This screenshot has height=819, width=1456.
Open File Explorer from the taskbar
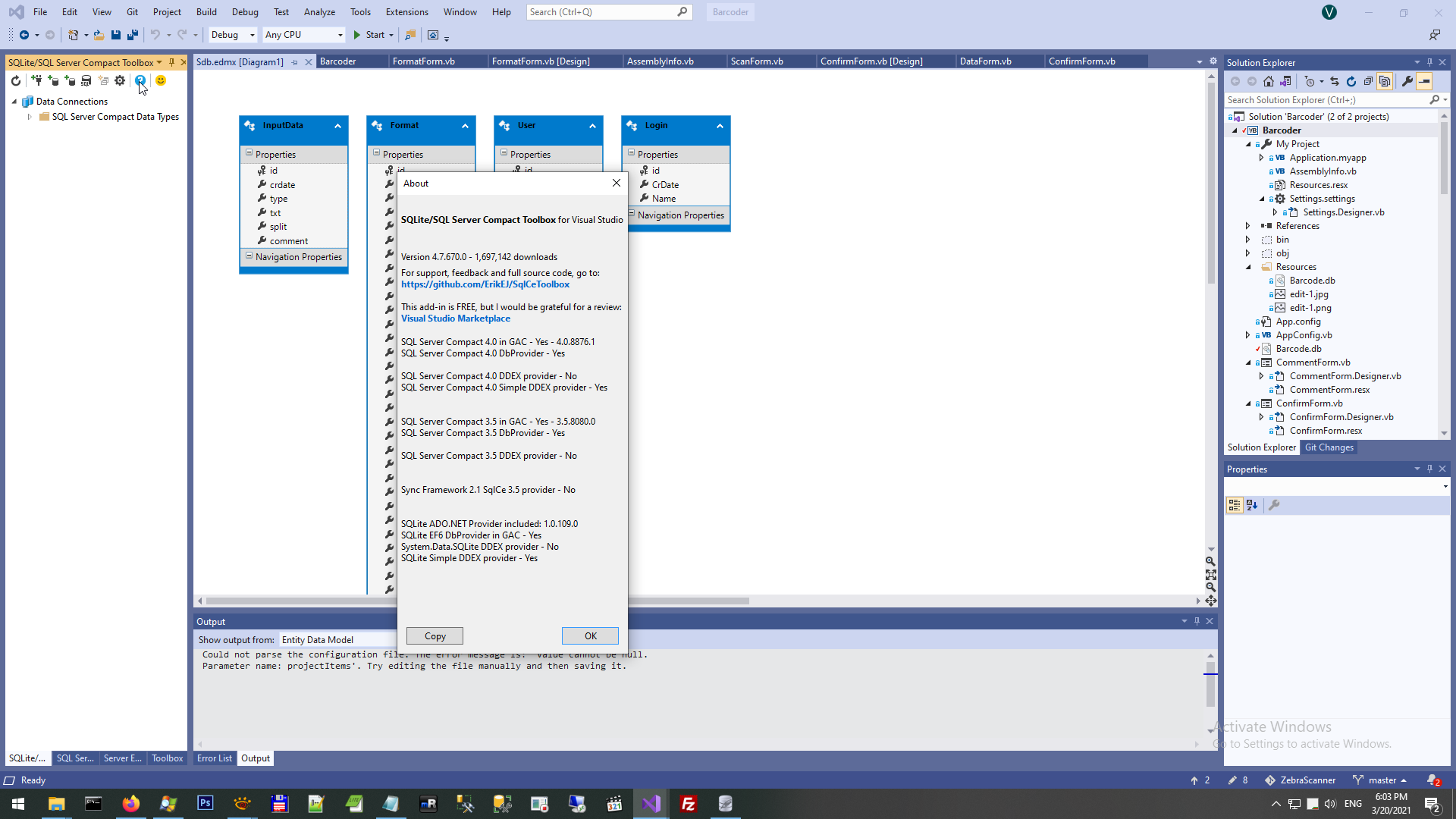click(56, 804)
